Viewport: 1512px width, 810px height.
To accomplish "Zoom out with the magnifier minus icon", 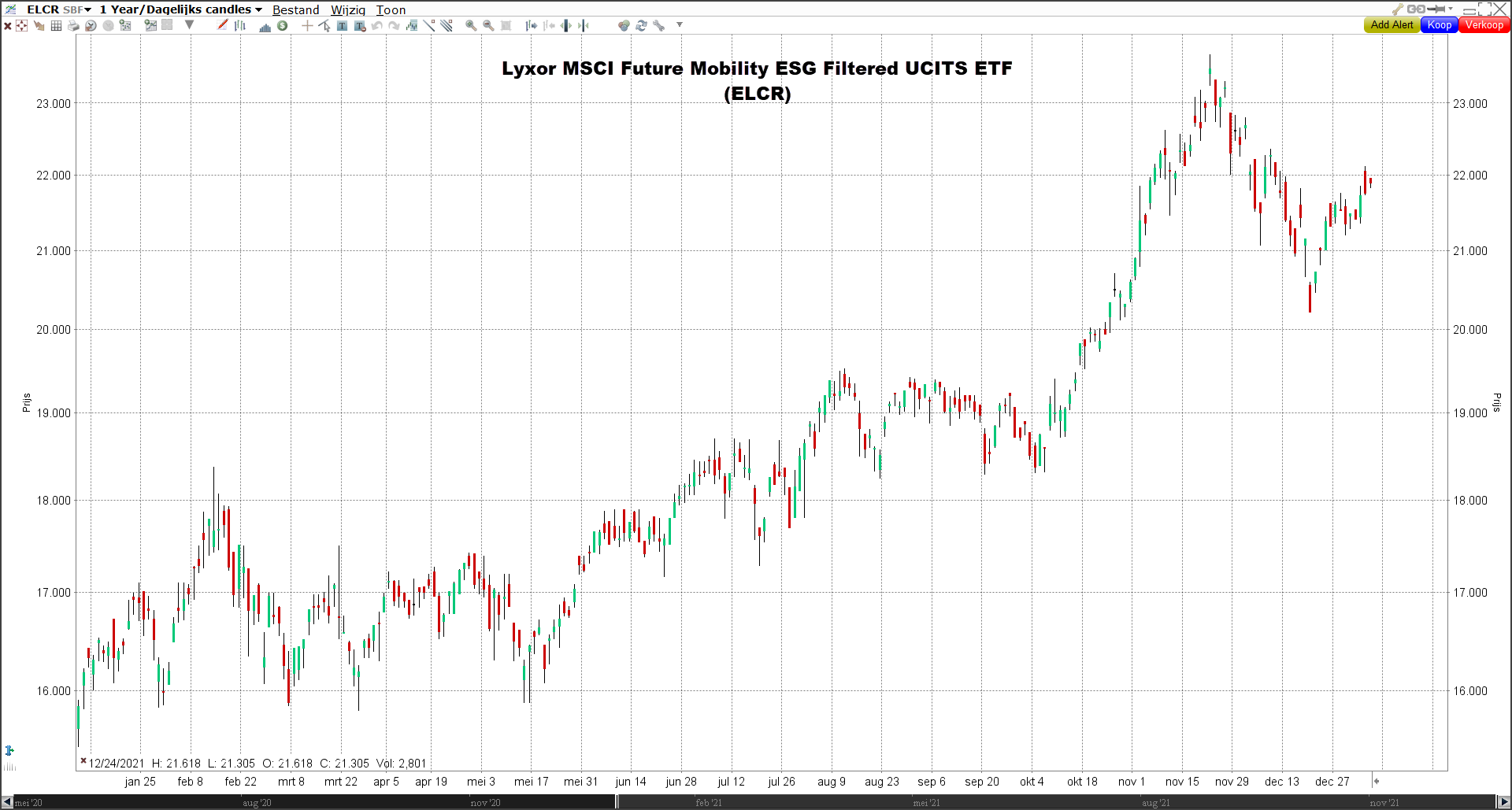I will coord(488,26).
